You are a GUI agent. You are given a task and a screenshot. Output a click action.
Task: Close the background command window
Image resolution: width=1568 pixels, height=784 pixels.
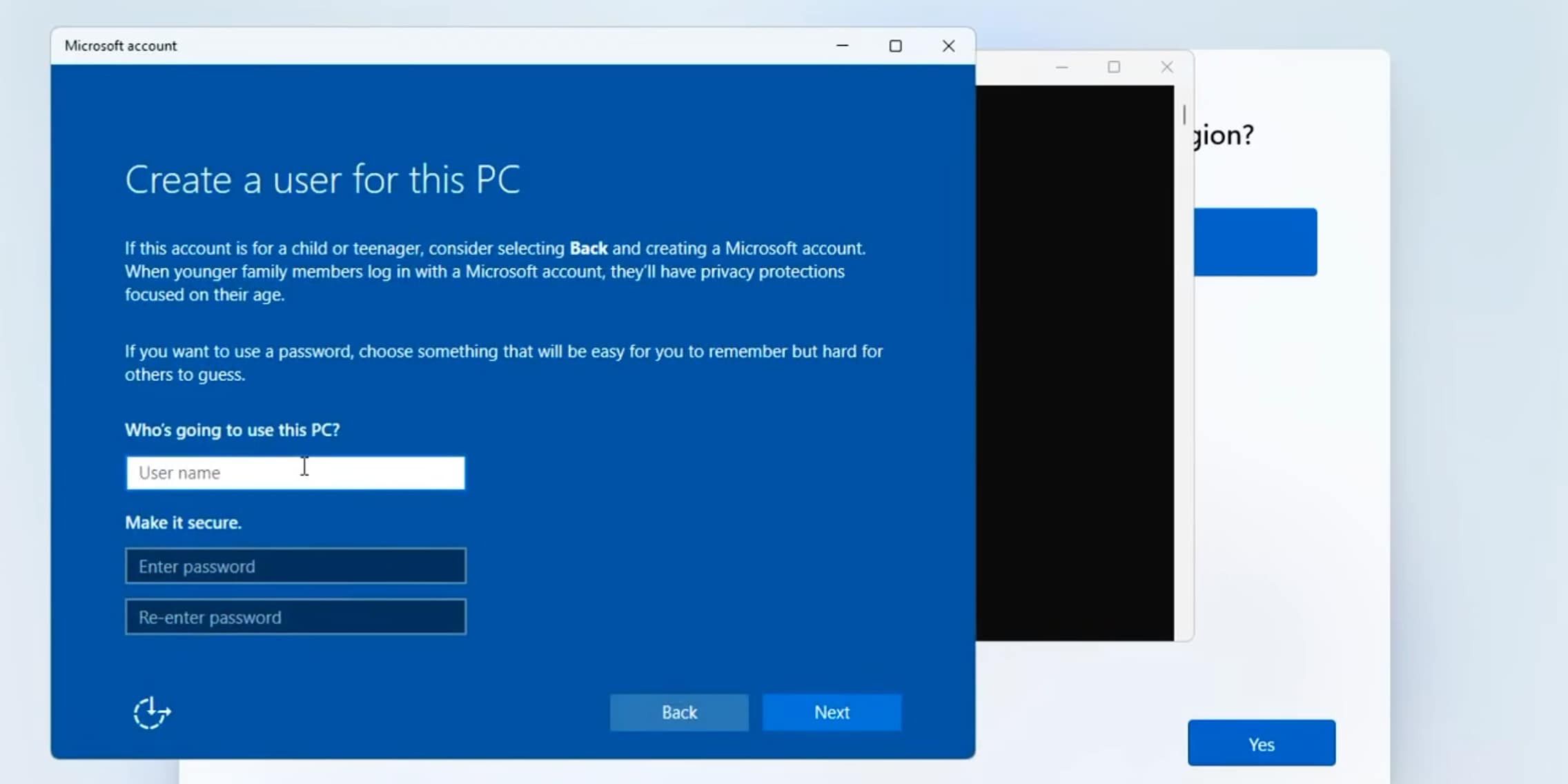[1166, 67]
